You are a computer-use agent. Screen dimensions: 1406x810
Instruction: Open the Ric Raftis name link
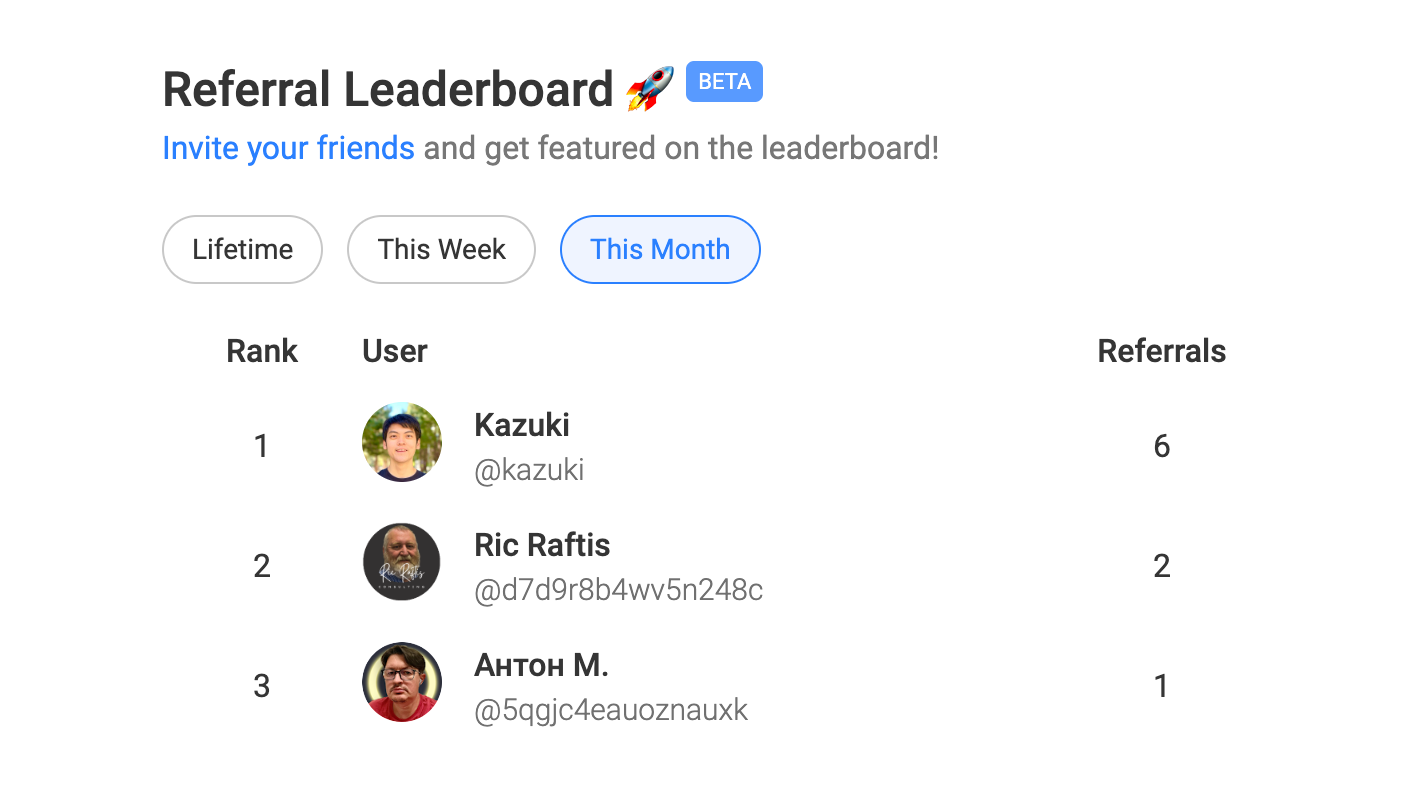pyautogui.click(x=542, y=545)
